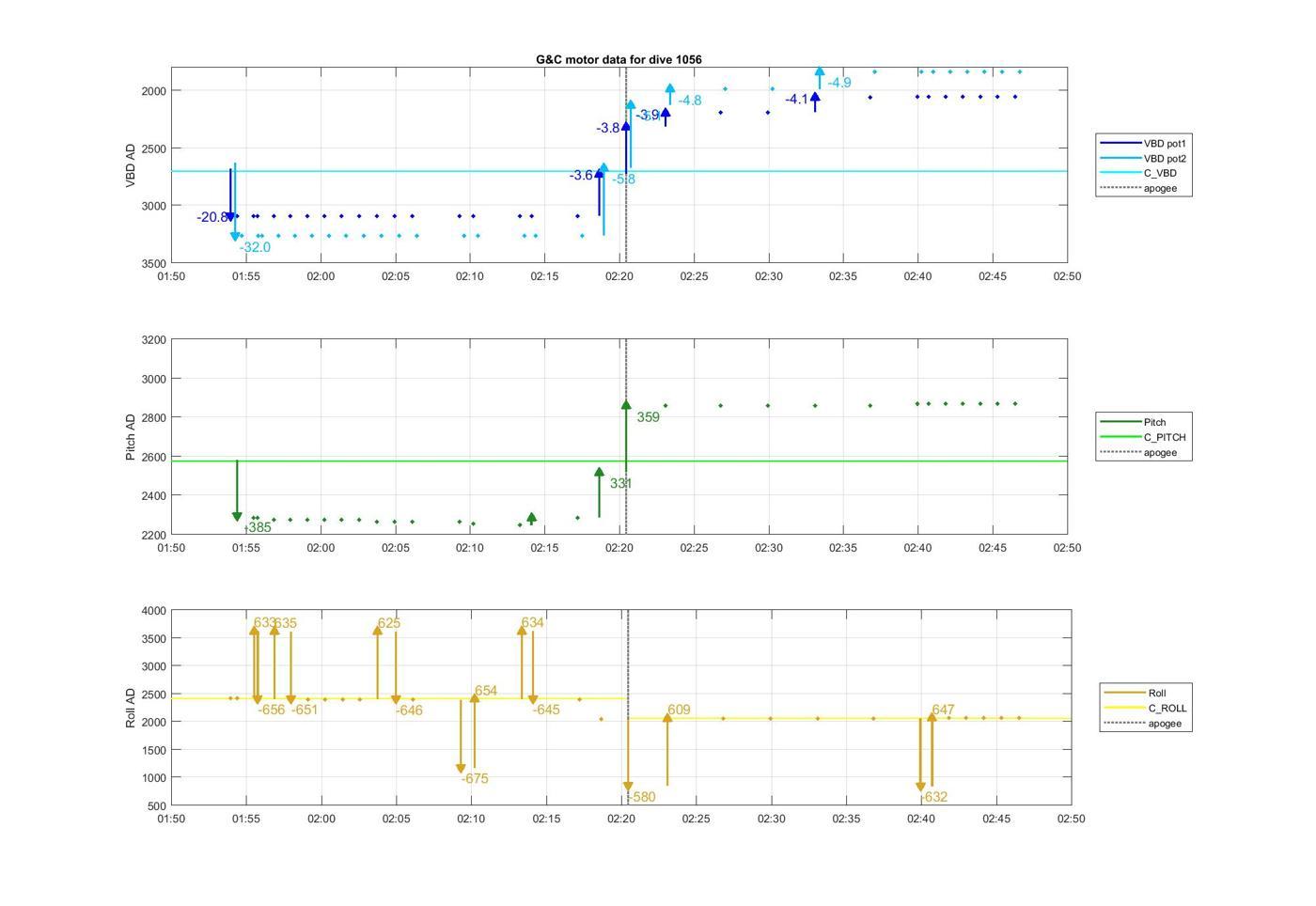Click the '-3.6' VBD annotation
This screenshot has height=906, width=1316.
coord(581,175)
